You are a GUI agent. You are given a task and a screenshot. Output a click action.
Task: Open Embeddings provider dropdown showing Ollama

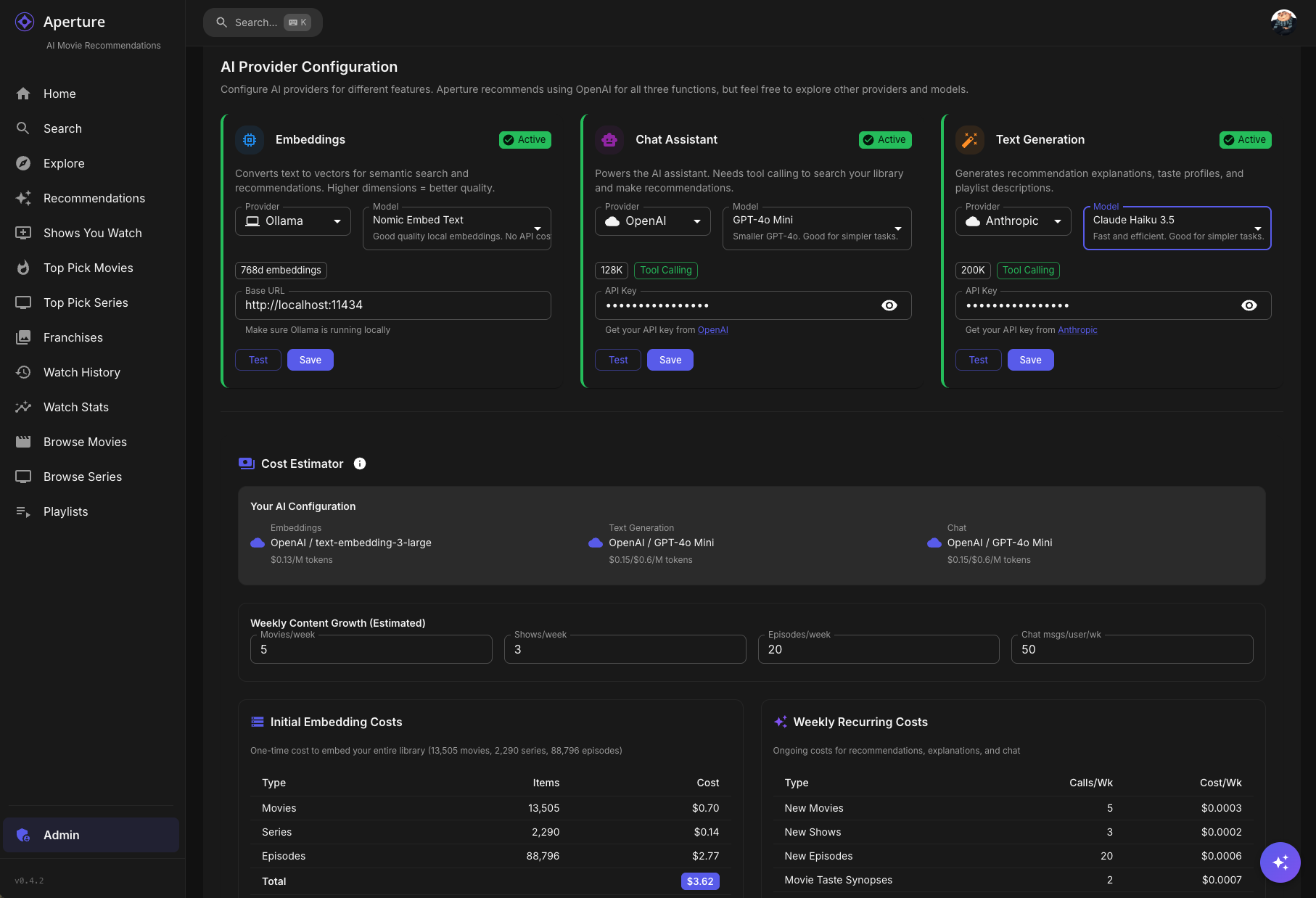[x=293, y=221]
